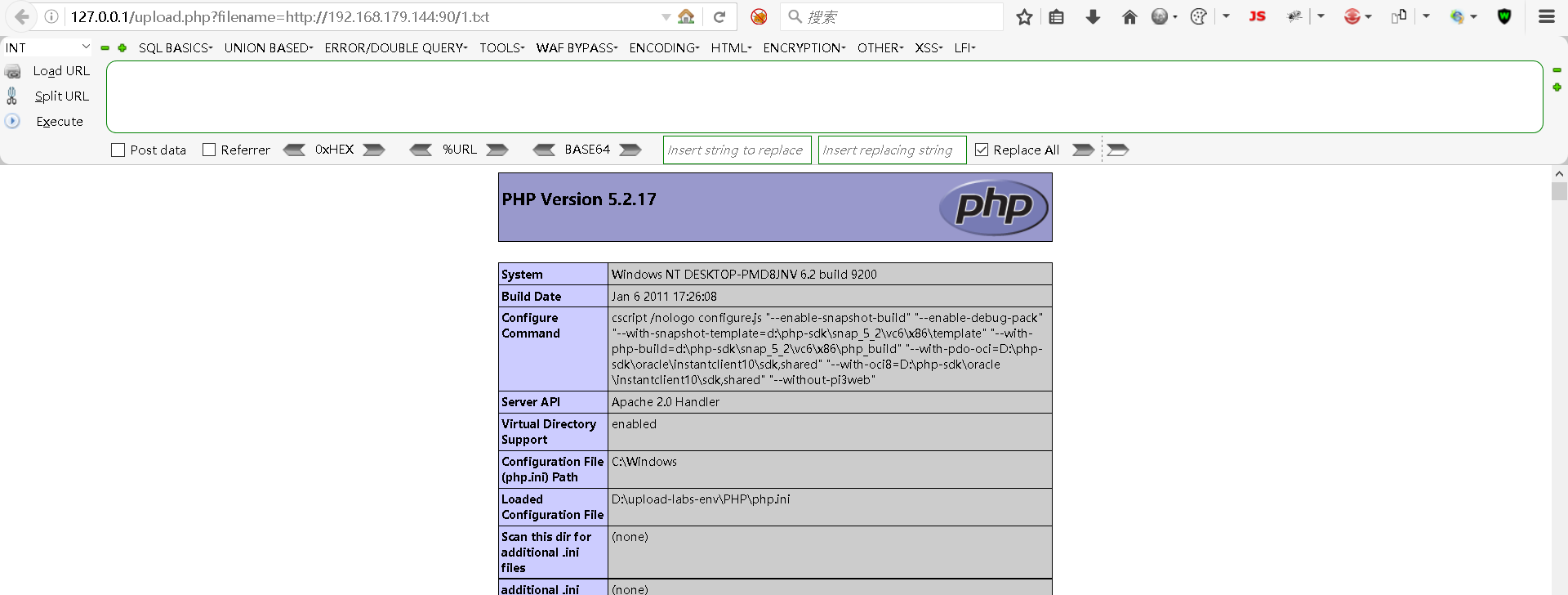Go to the browser home page
This screenshot has height=595, width=1568.
point(1129,16)
